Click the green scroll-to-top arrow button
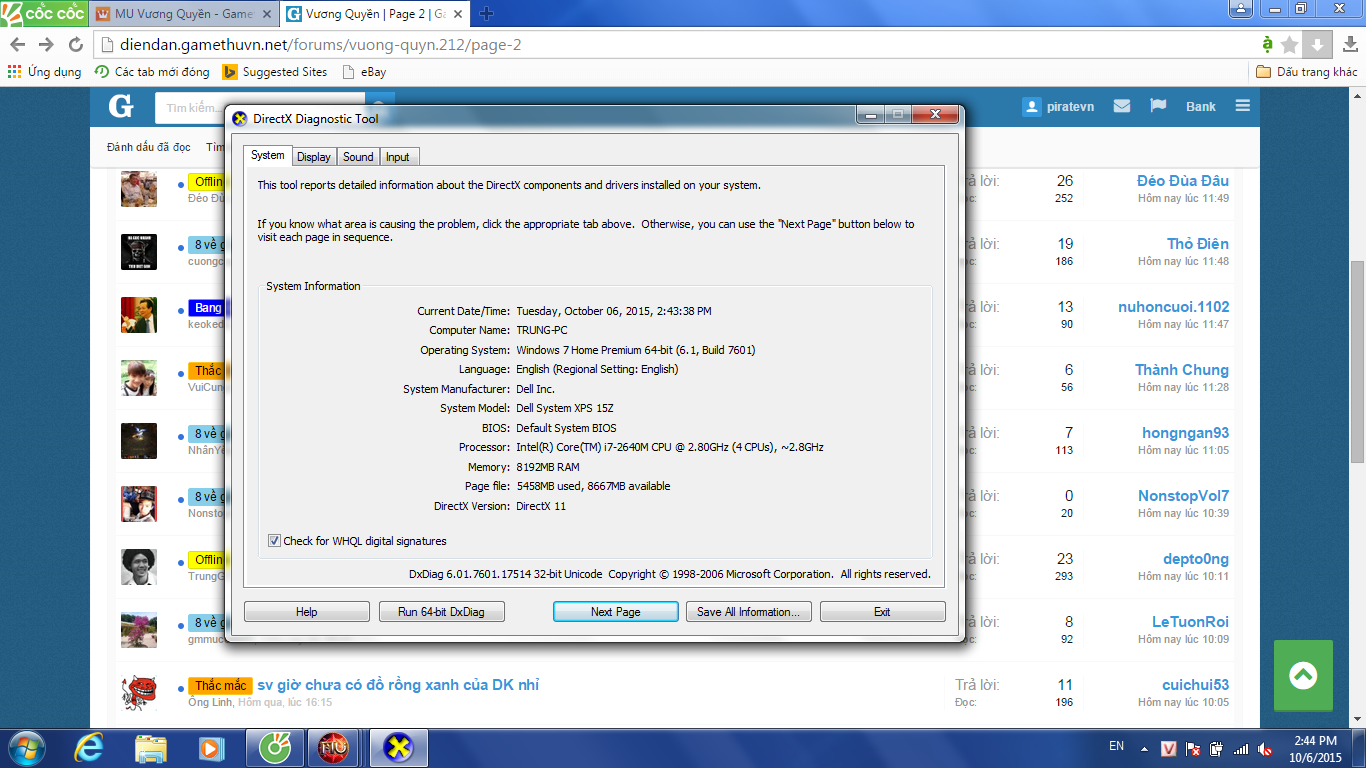 click(1303, 676)
